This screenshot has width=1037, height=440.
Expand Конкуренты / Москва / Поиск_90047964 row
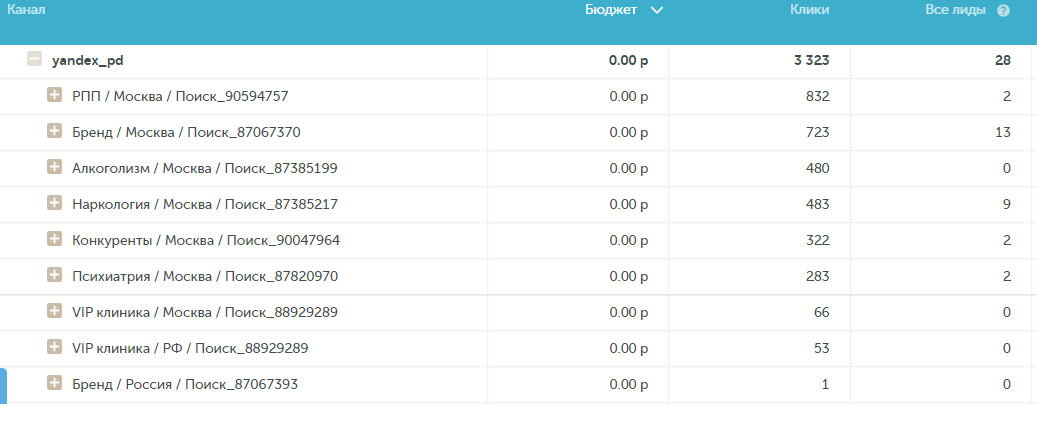pyautogui.click(x=54, y=239)
